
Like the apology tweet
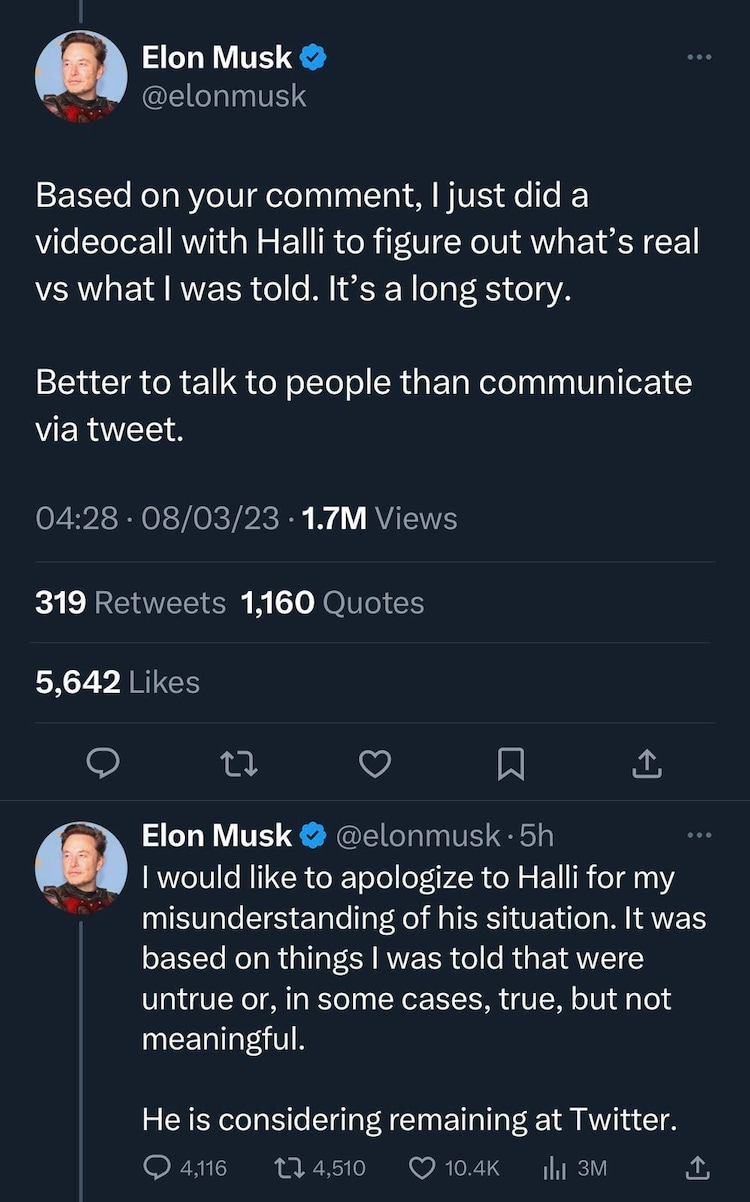click(x=426, y=1167)
